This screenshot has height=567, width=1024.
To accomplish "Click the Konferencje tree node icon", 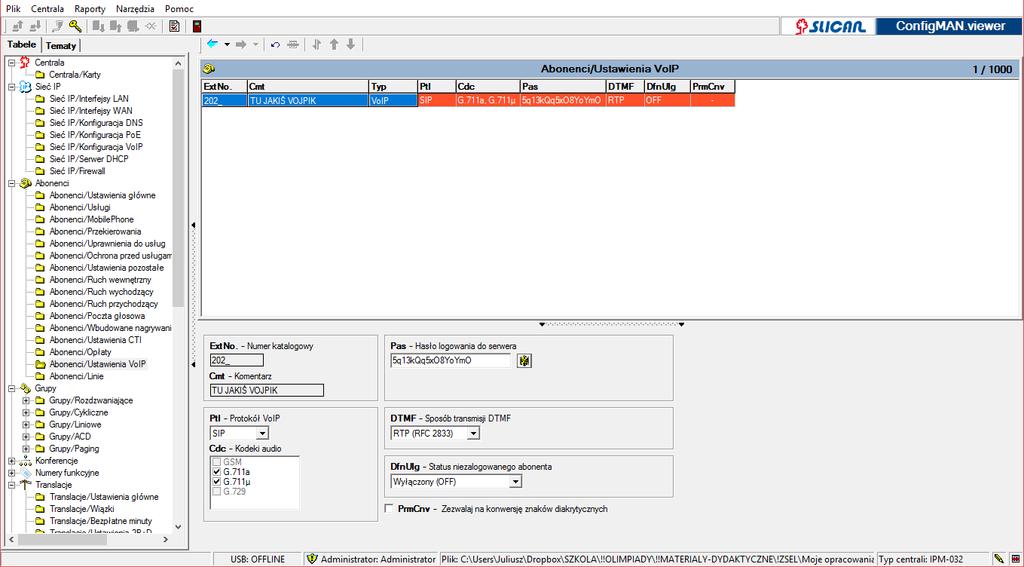I will 25,461.
